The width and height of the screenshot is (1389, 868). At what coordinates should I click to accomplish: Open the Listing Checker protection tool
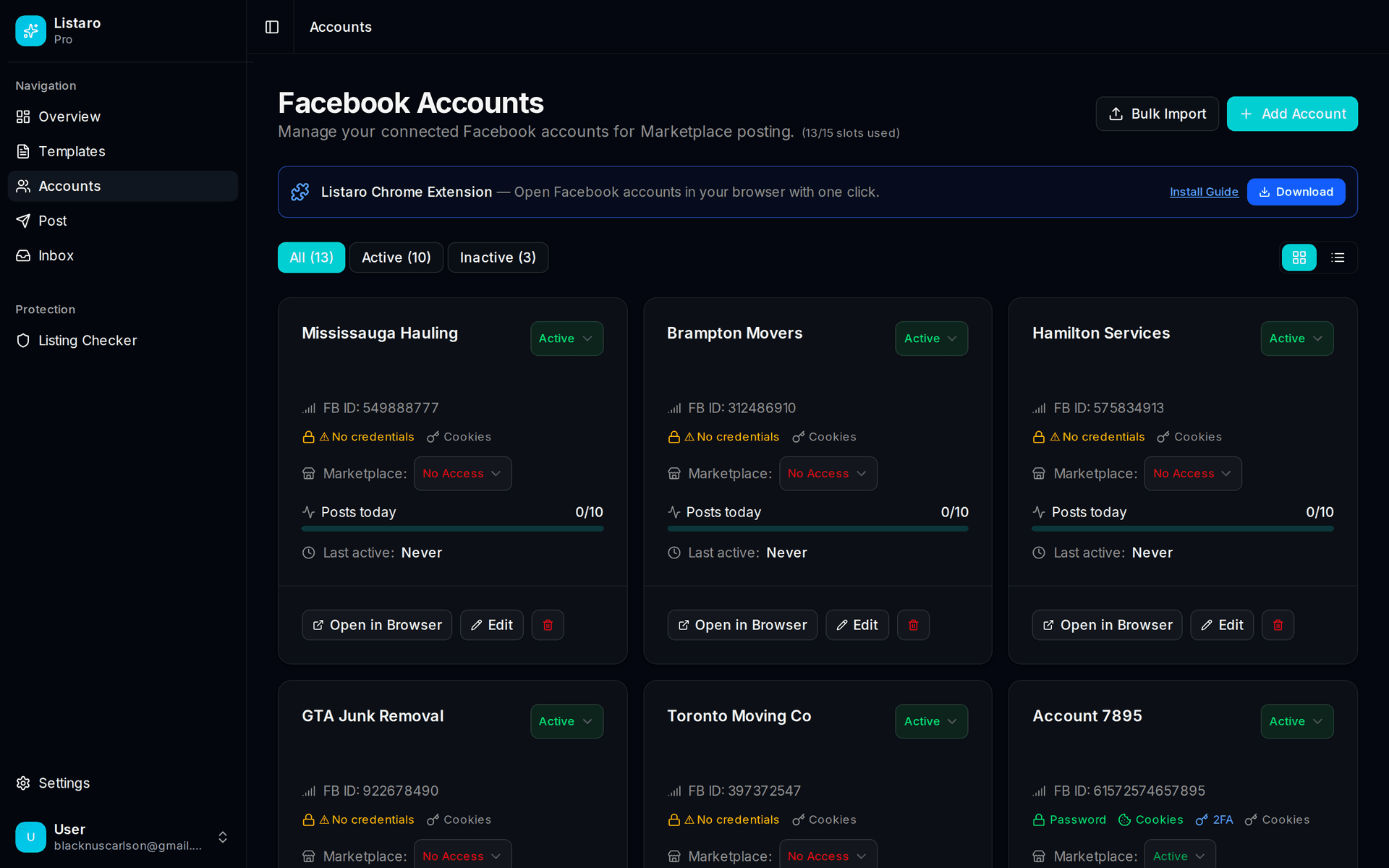(x=88, y=340)
